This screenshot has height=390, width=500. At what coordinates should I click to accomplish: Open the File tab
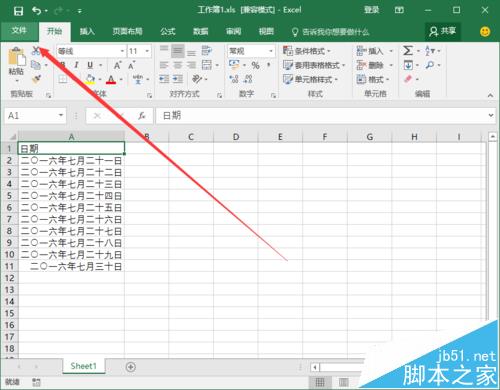click(19, 31)
